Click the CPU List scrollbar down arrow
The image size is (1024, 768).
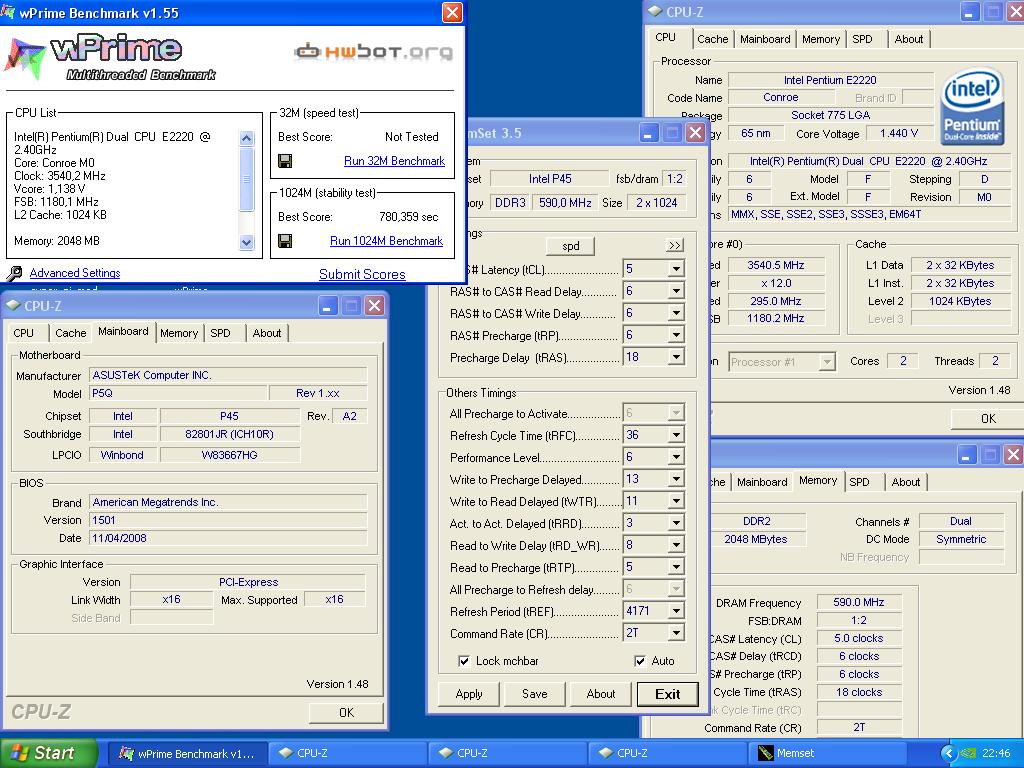point(246,242)
